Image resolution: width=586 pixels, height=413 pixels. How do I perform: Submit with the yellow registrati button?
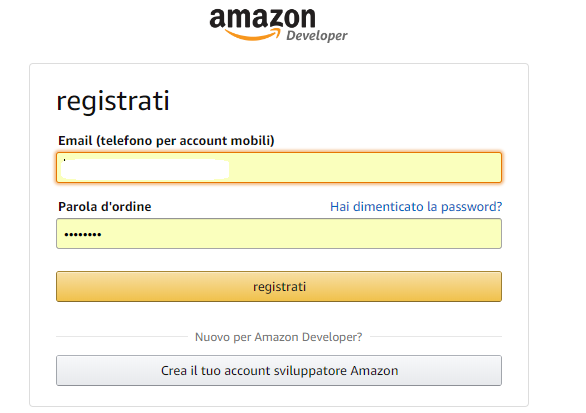point(279,286)
